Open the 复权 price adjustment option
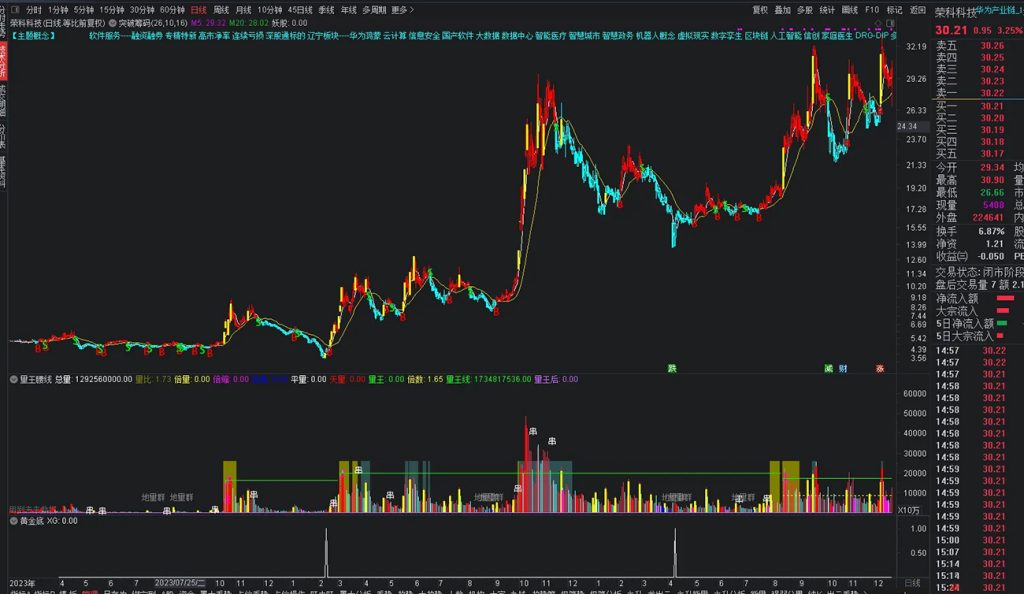This screenshot has height=594, width=1024. [x=760, y=8]
